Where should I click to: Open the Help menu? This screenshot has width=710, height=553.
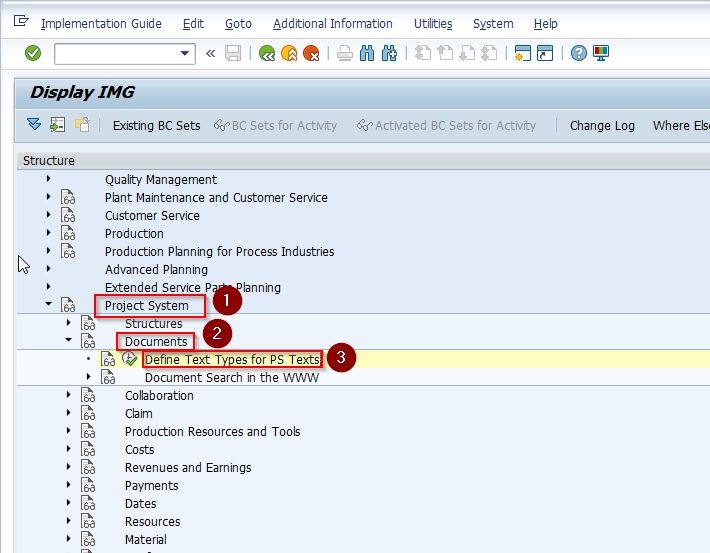tap(546, 24)
